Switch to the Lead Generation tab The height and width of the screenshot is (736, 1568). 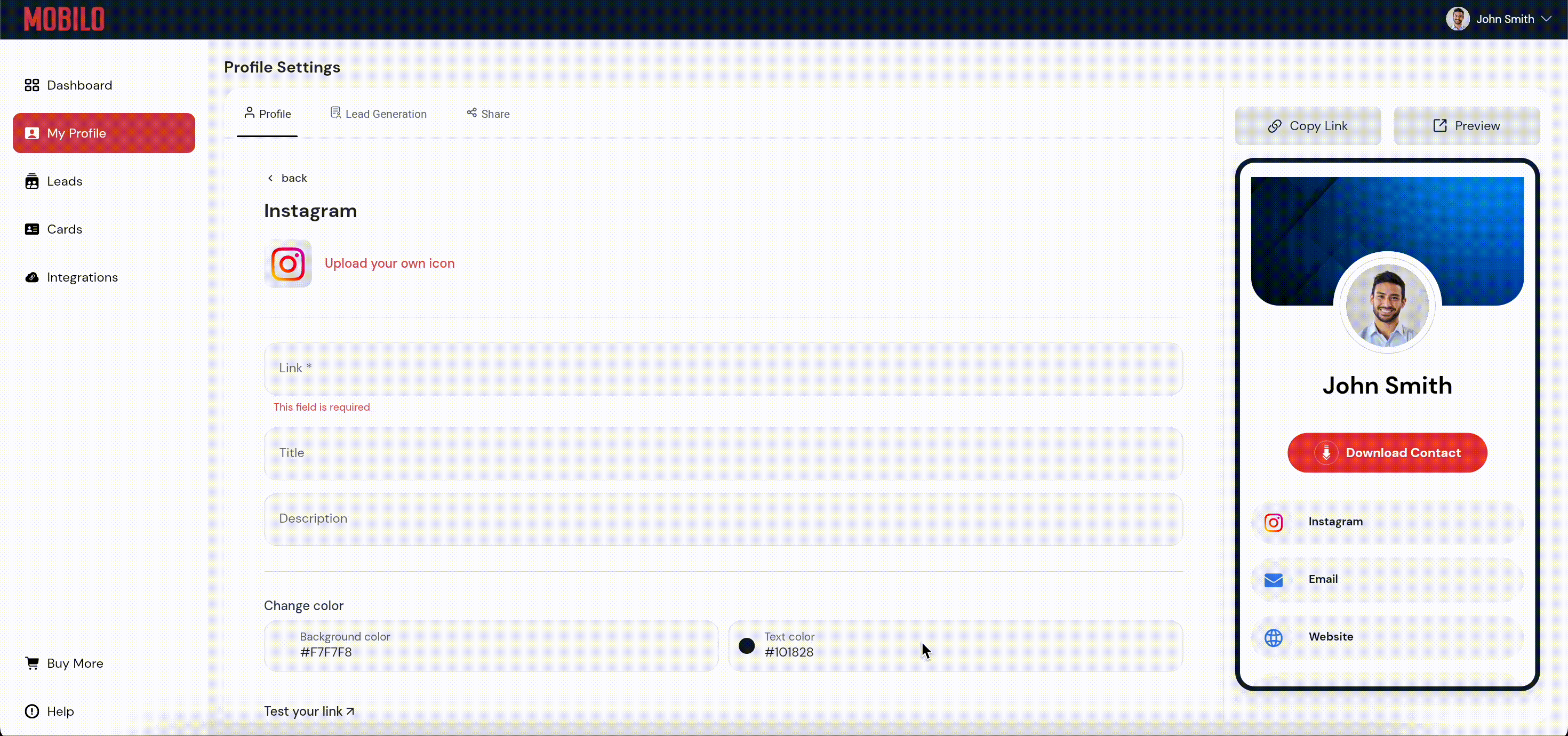(379, 114)
